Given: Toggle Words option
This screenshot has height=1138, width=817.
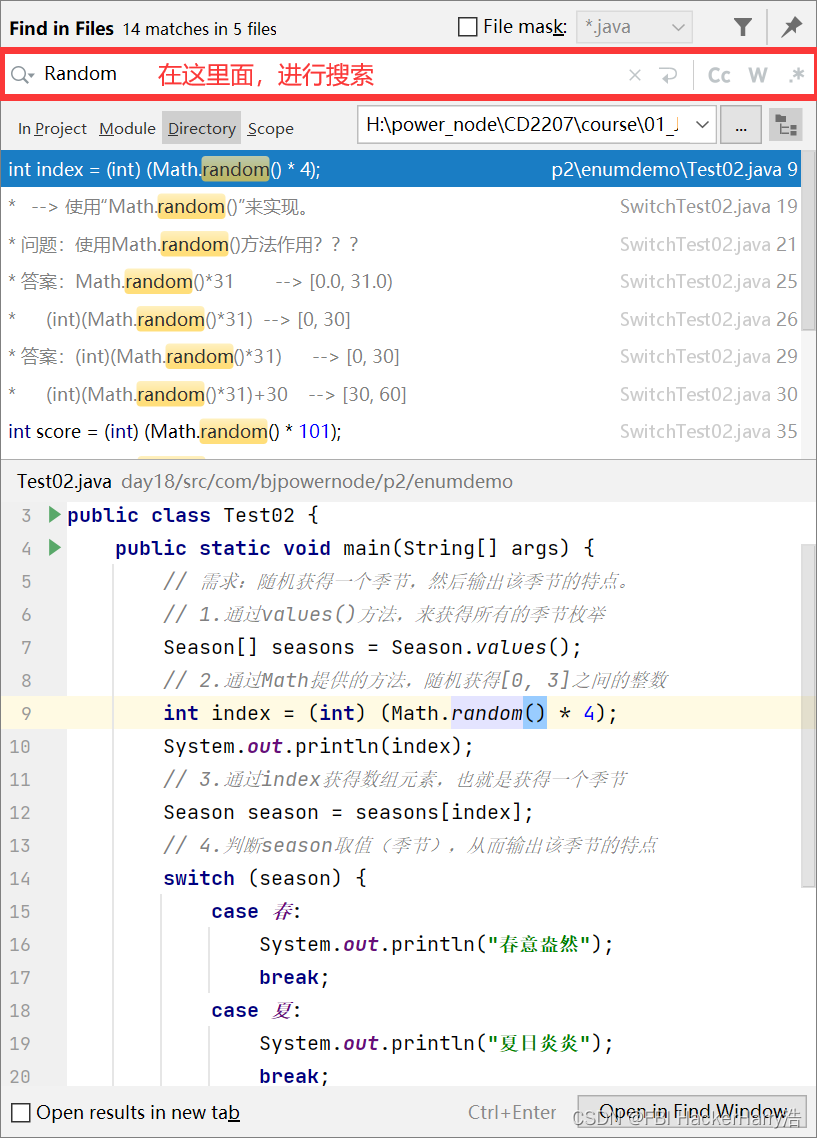Looking at the screenshot, I should click(x=758, y=75).
